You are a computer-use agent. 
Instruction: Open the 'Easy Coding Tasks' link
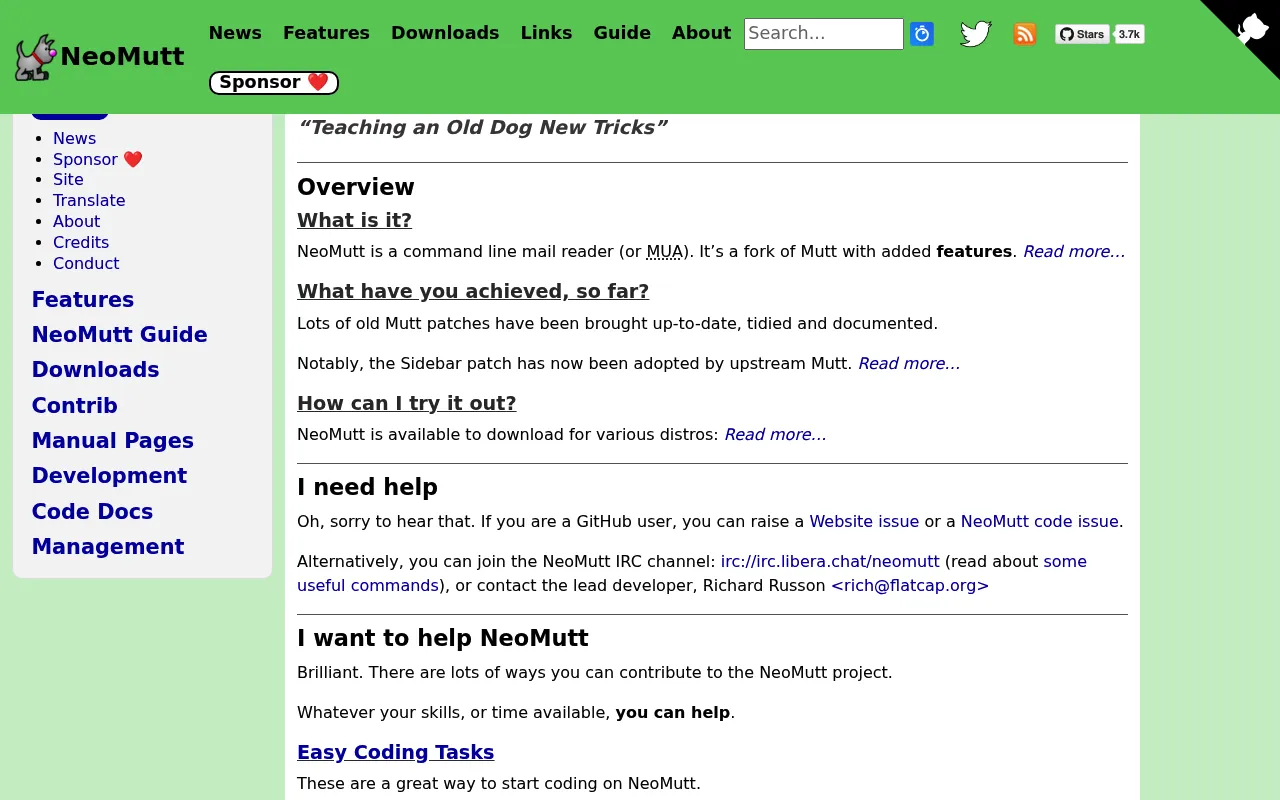[396, 753]
